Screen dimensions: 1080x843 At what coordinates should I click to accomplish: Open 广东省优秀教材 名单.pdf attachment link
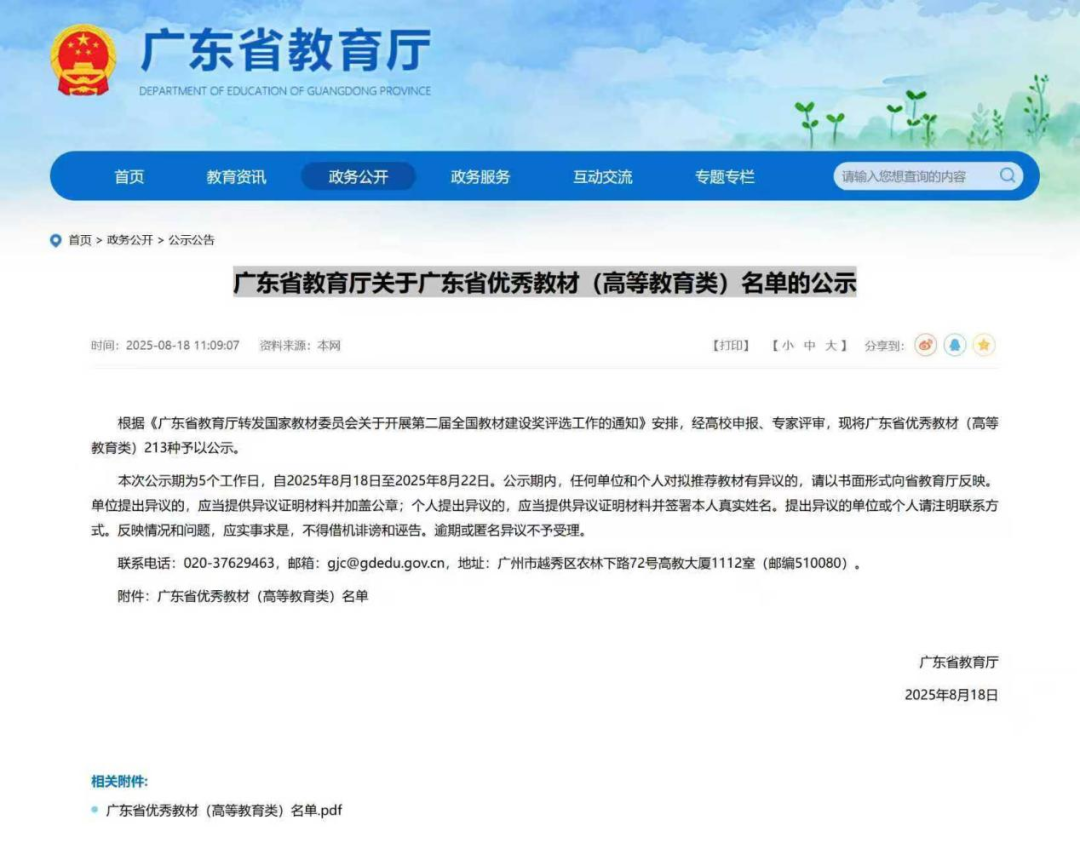pyautogui.click(x=224, y=810)
